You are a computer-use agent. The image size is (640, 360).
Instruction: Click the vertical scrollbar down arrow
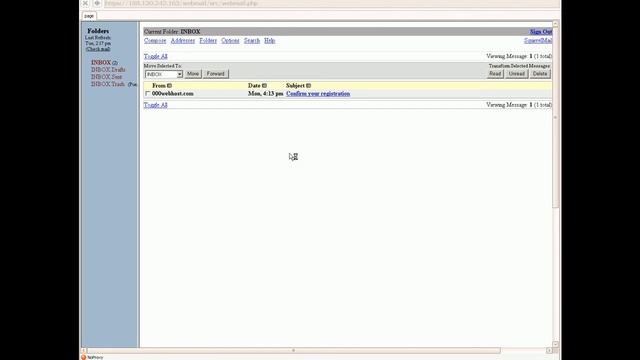[556, 344]
